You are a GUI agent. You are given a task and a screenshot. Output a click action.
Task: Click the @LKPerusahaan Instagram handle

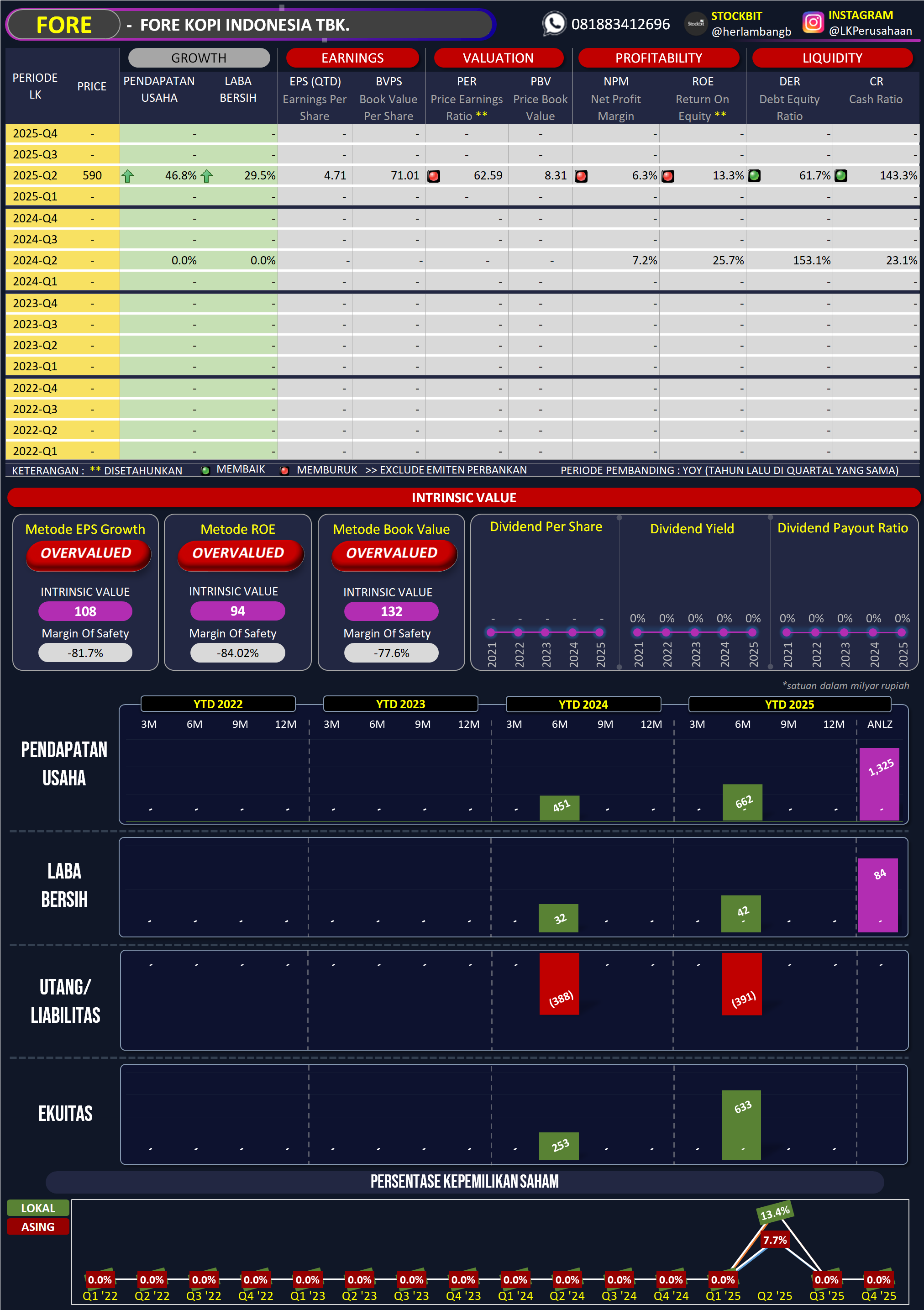870,31
